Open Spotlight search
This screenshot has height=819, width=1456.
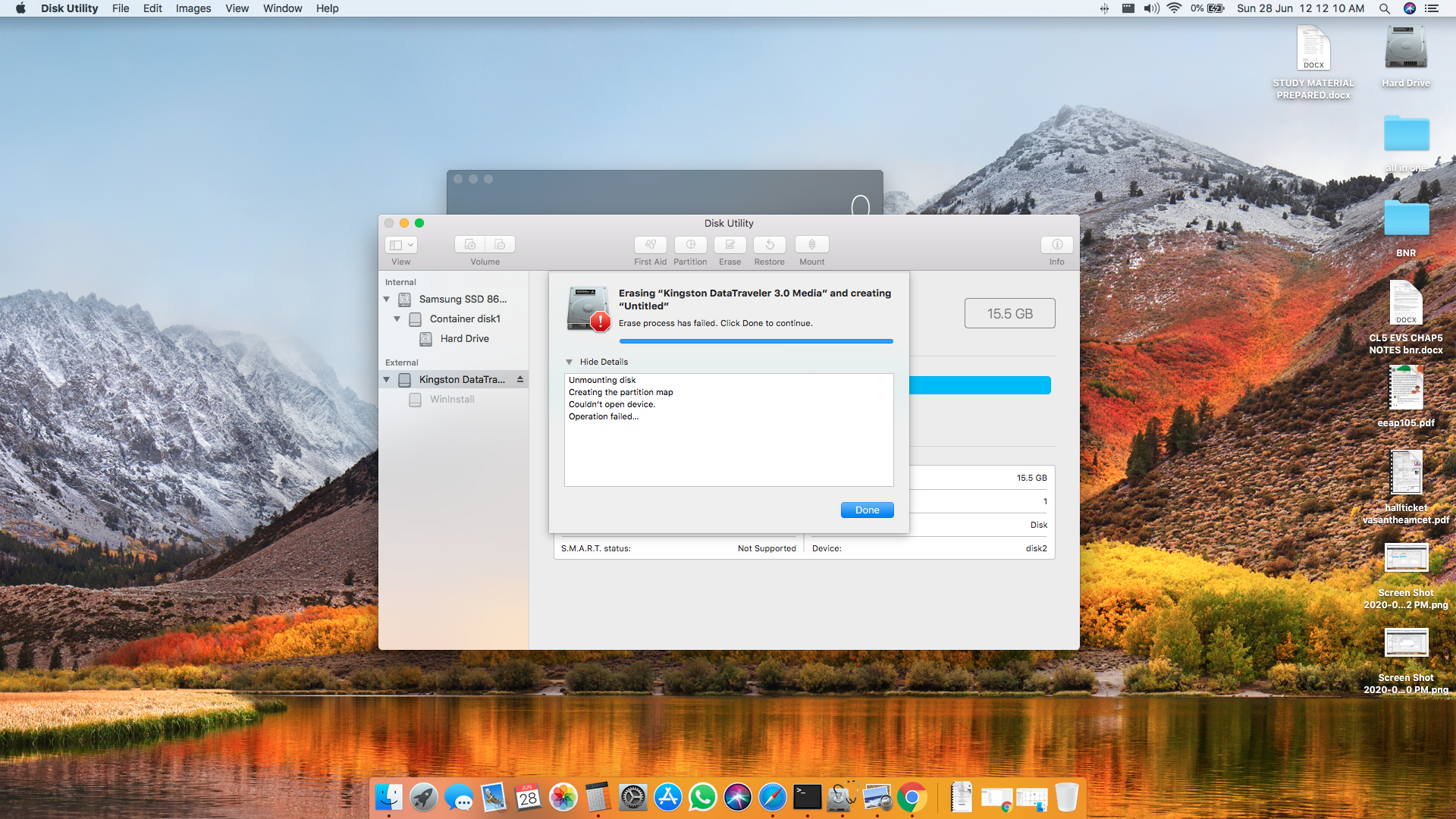[1385, 8]
